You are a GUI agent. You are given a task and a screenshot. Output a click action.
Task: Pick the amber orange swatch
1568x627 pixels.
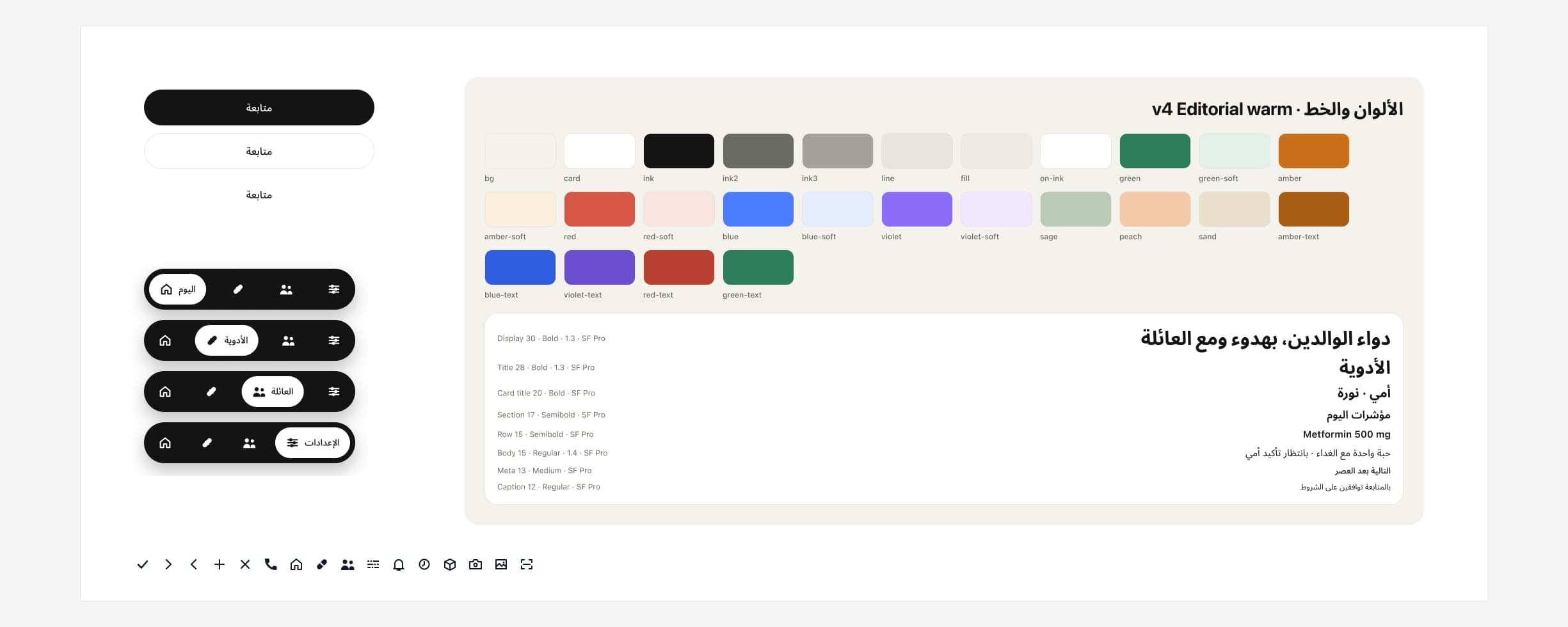[x=1314, y=151]
